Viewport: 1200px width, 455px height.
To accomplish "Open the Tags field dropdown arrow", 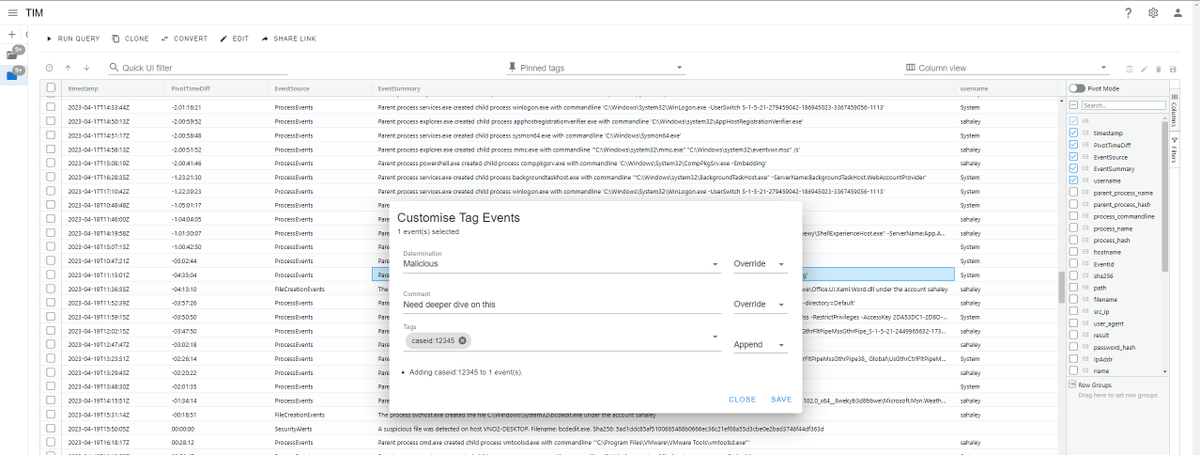I will [715, 337].
